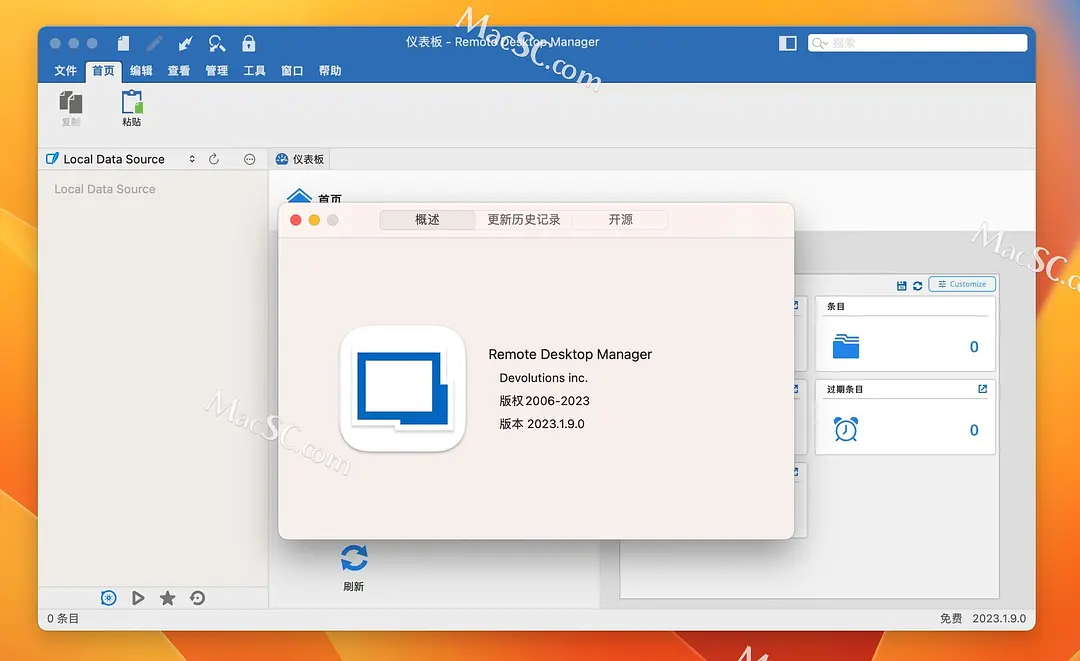Open the 文件 menu tab
Viewport: 1080px width, 661px height.
tap(65, 70)
